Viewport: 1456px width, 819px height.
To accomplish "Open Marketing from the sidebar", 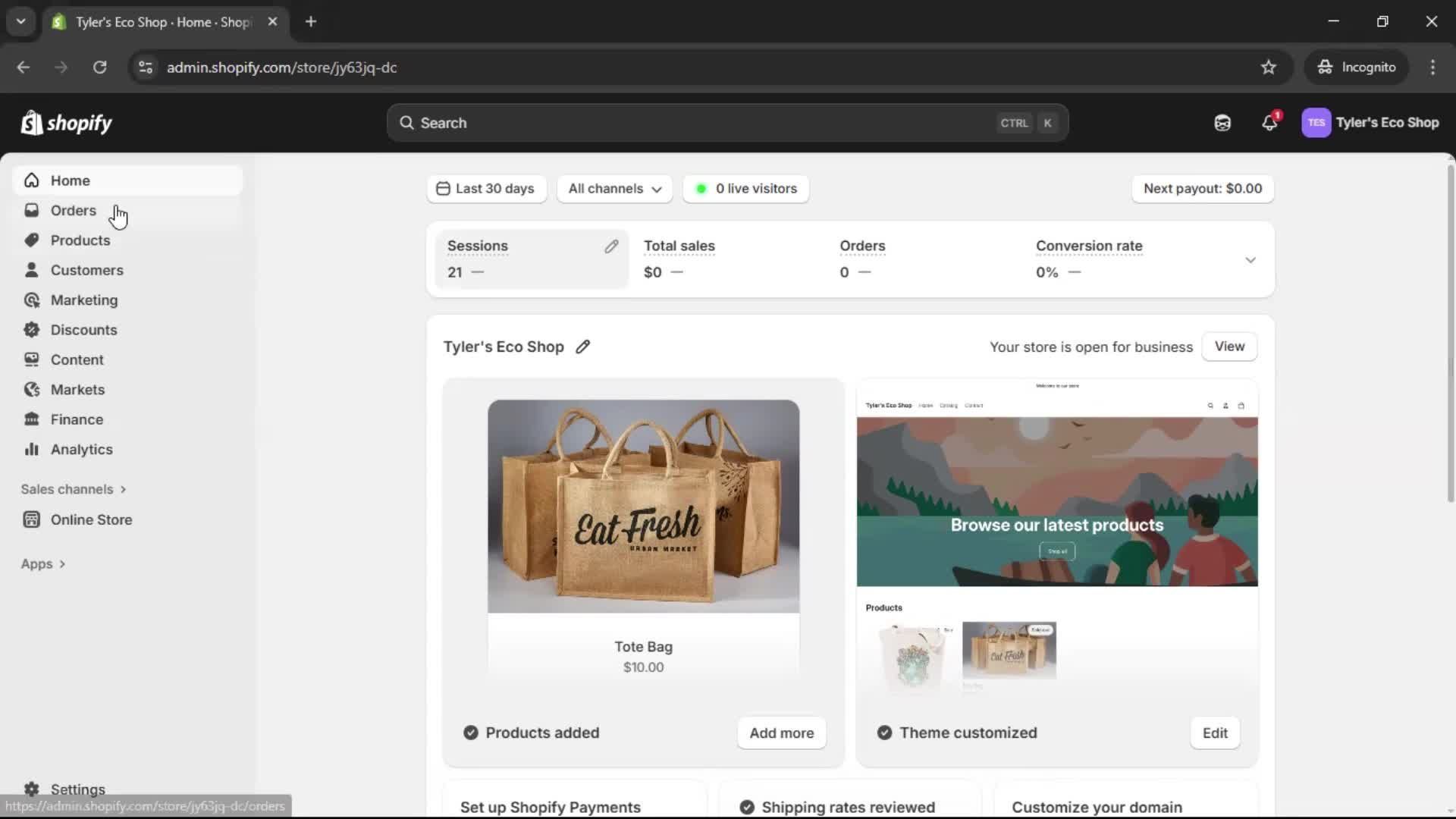I will click(x=83, y=300).
